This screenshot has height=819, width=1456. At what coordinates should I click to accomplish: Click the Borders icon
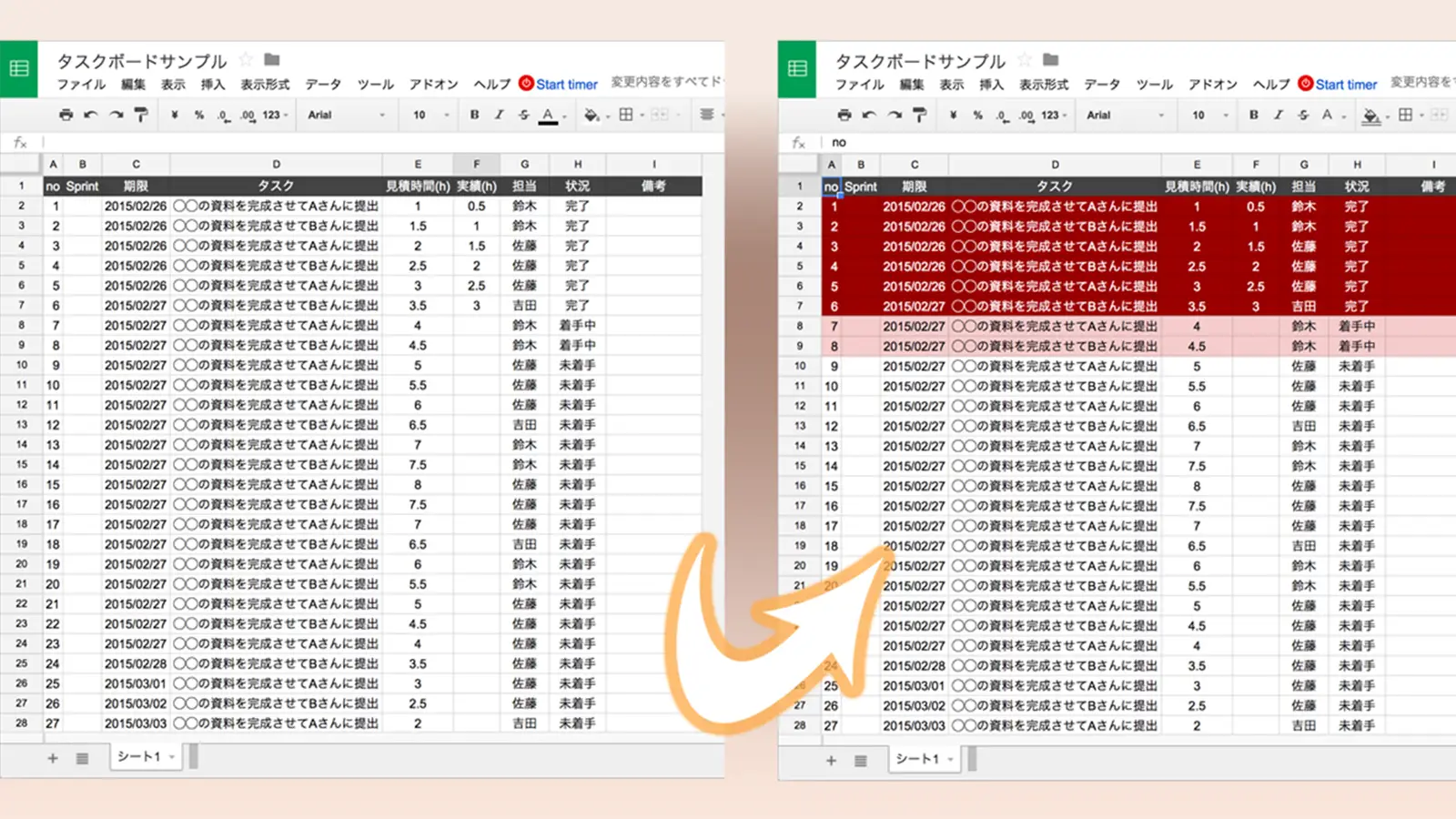[x=626, y=115]
